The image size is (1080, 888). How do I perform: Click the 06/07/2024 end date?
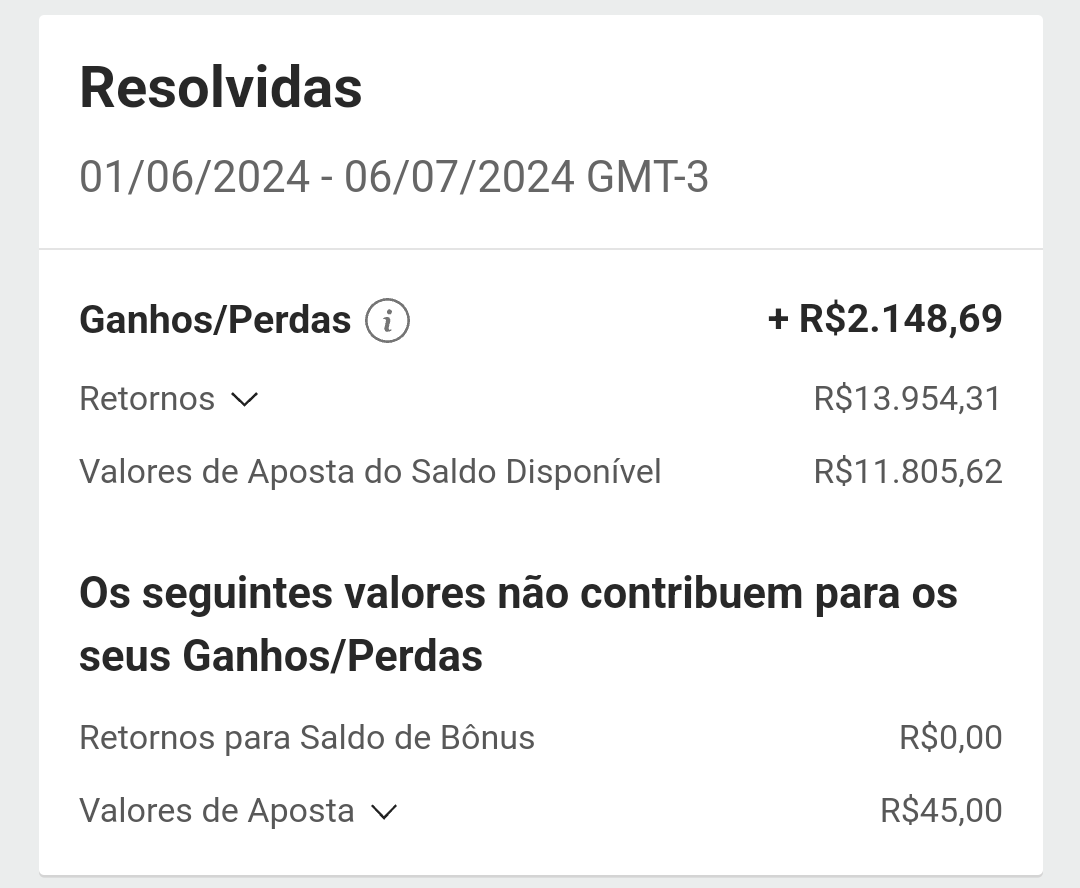pyautogui.click(x=459, y=177)
